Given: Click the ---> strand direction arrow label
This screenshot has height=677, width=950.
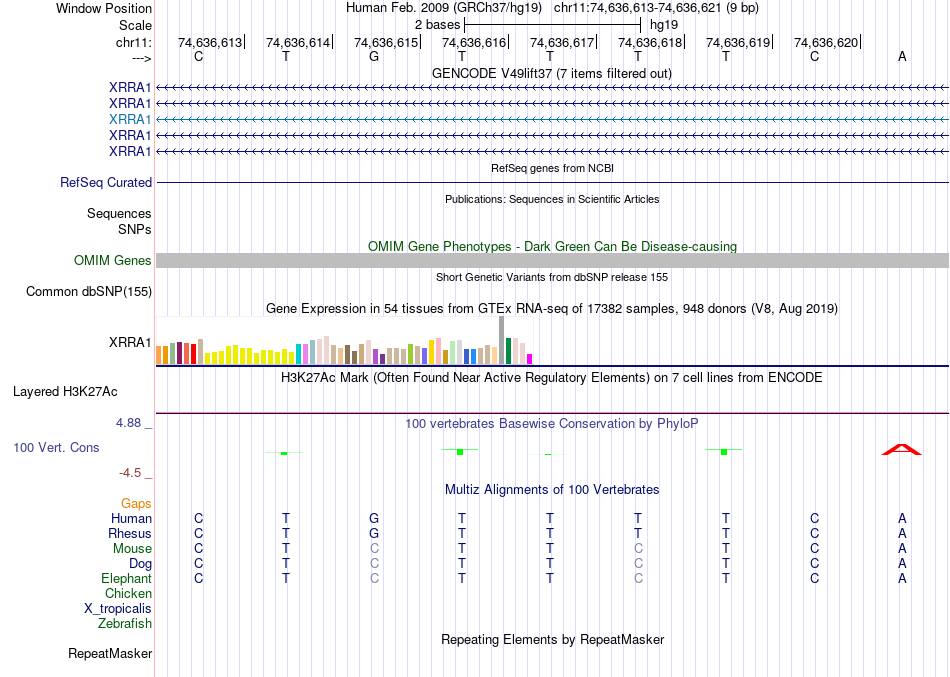Looking at the screenshot, I should (141, 58).
